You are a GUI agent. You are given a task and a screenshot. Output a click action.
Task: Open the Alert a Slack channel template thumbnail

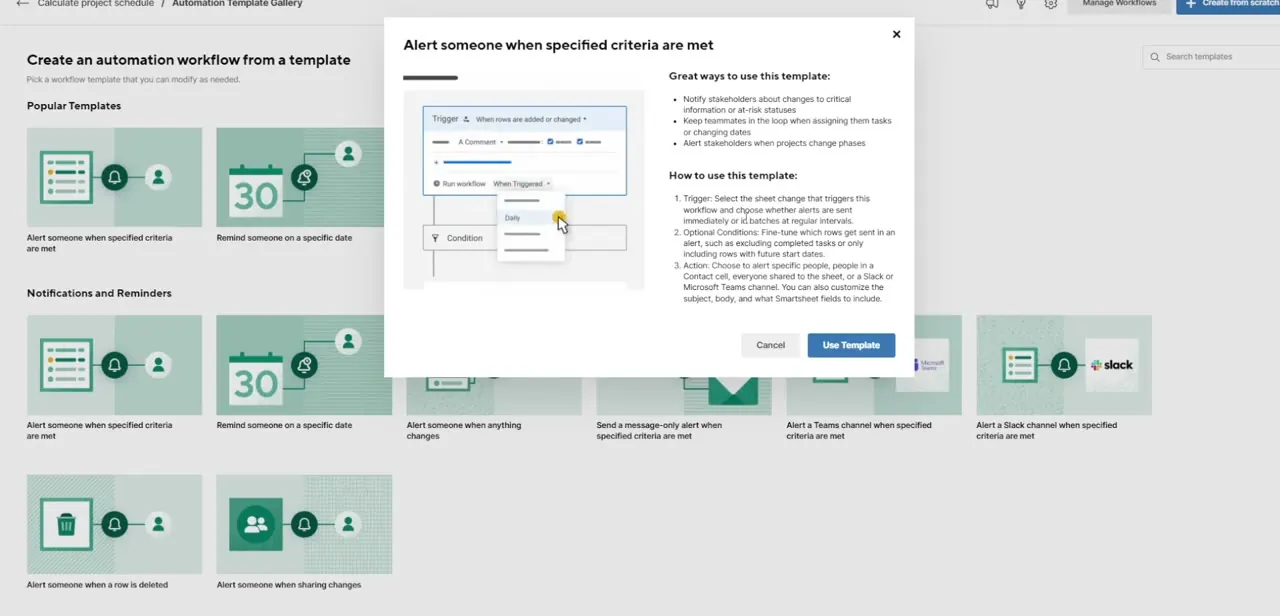(1064, 365)
